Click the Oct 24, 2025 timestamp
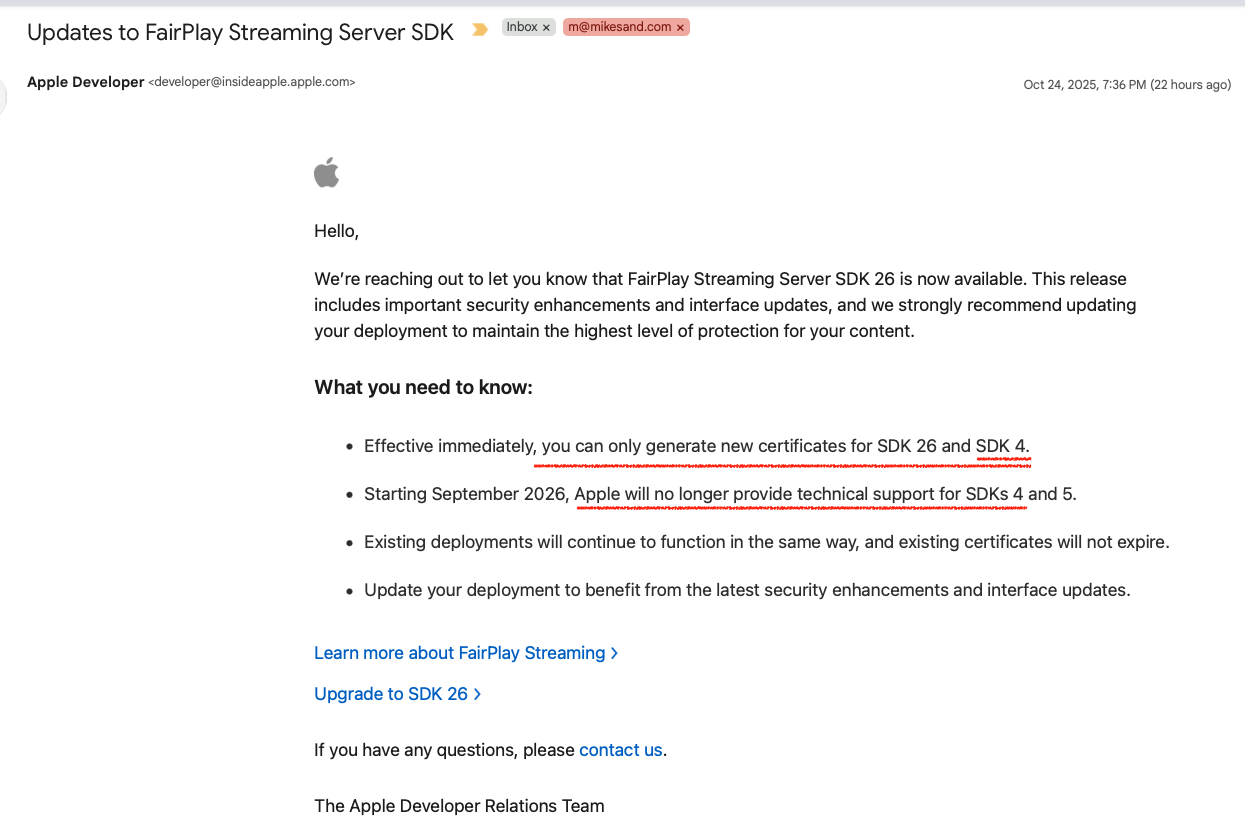The image size is (1245, 819). coord(1126,85)
